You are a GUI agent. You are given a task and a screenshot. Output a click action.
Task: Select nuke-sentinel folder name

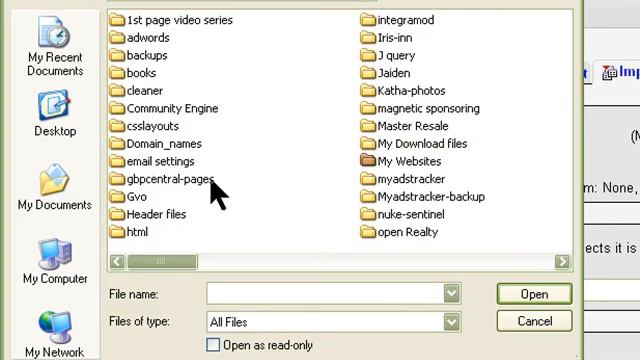(411, 214)
